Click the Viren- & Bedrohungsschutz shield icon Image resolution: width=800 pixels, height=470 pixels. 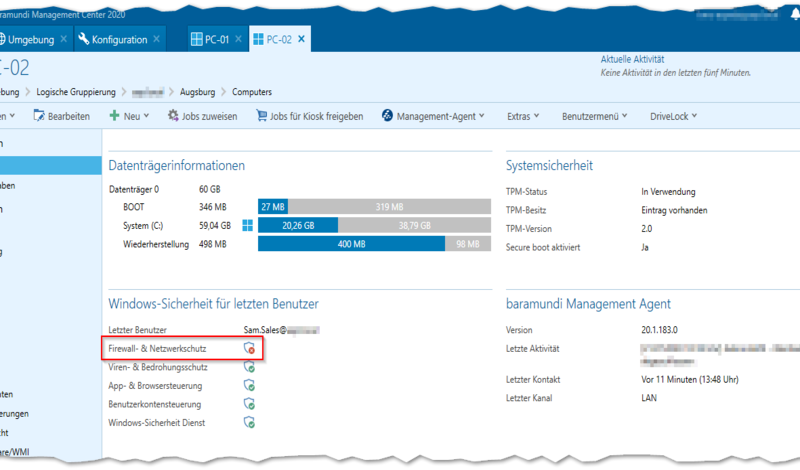tap(249, 367)
